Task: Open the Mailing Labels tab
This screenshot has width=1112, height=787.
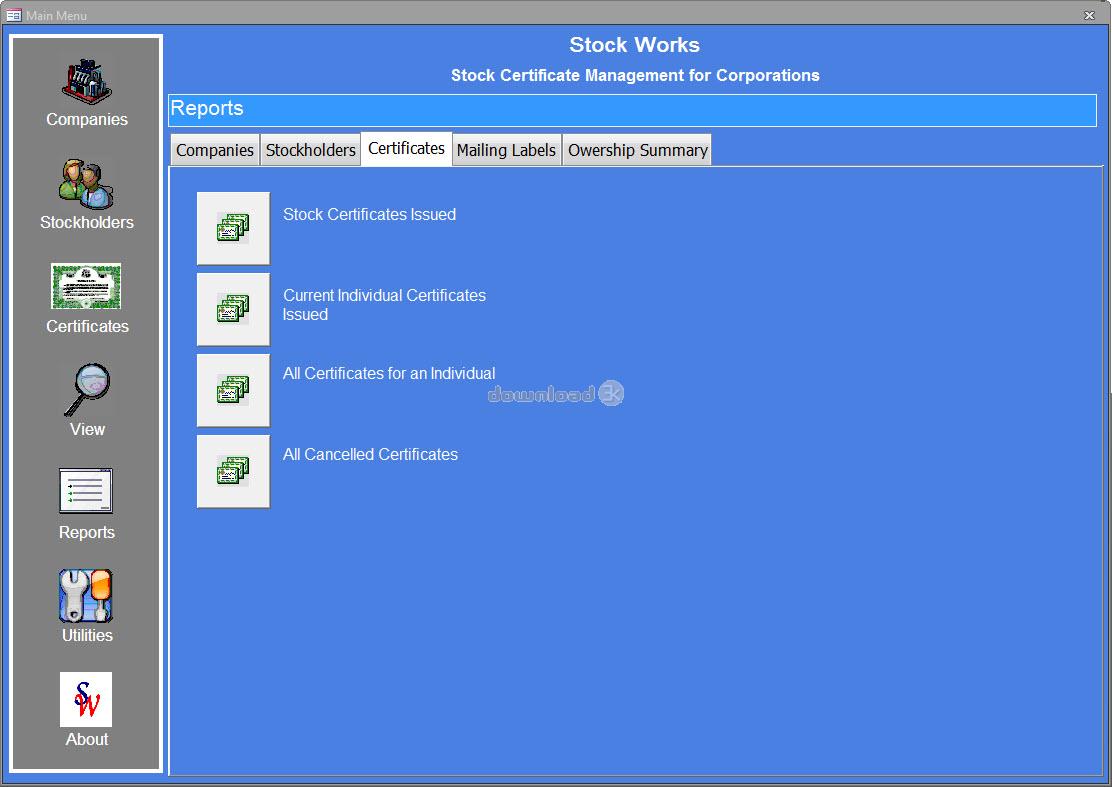Action: 506,150
